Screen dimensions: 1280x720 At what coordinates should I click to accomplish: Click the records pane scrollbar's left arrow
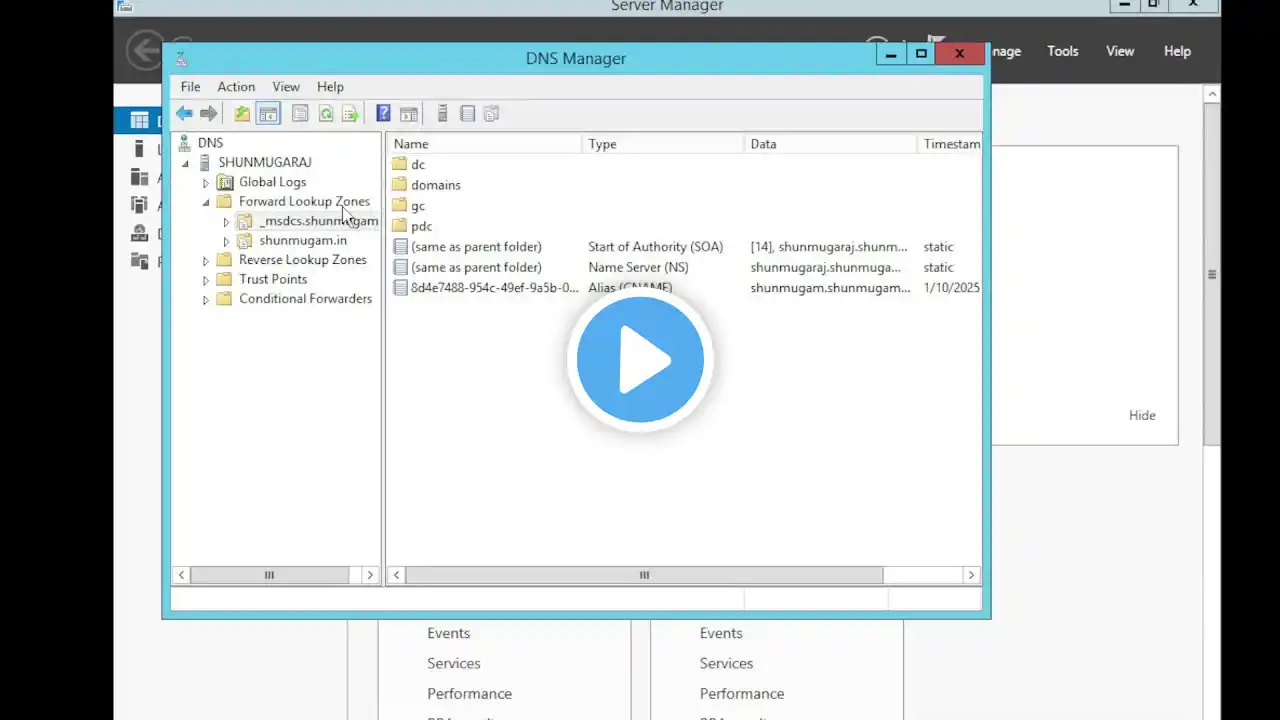click(397, 575)
